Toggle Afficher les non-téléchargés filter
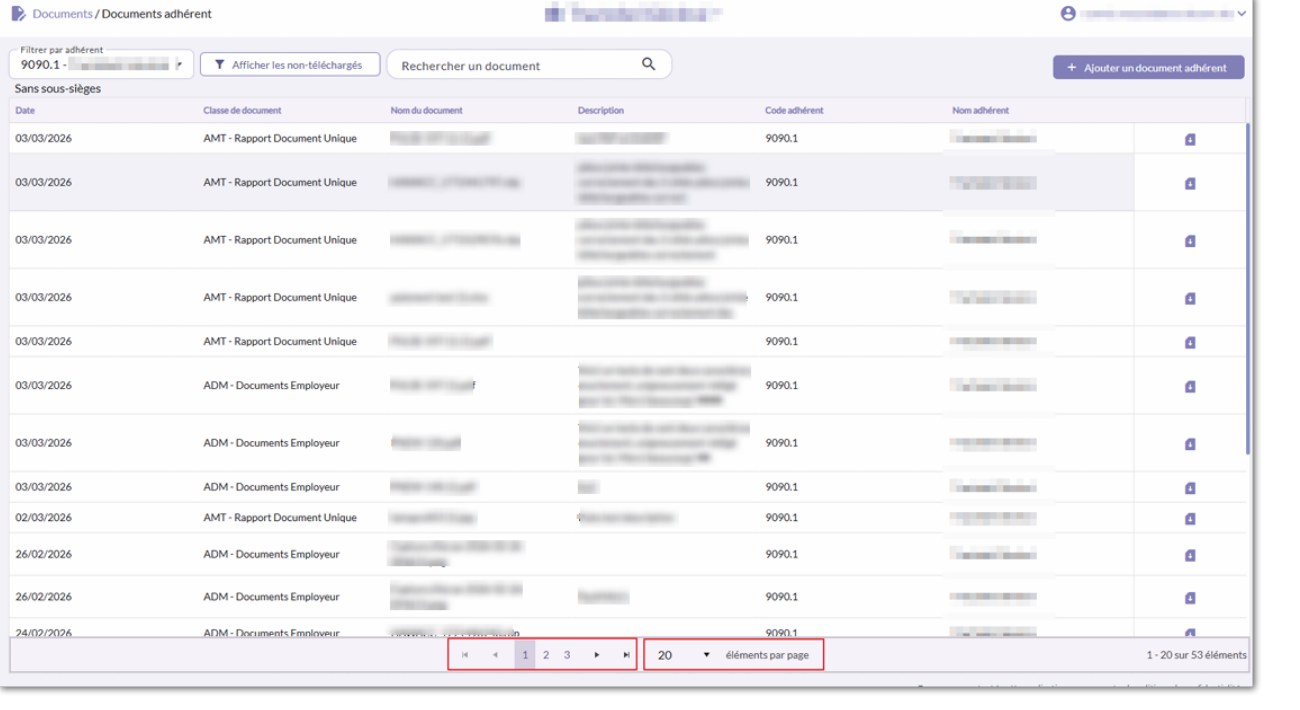 [x=290, y=65]
